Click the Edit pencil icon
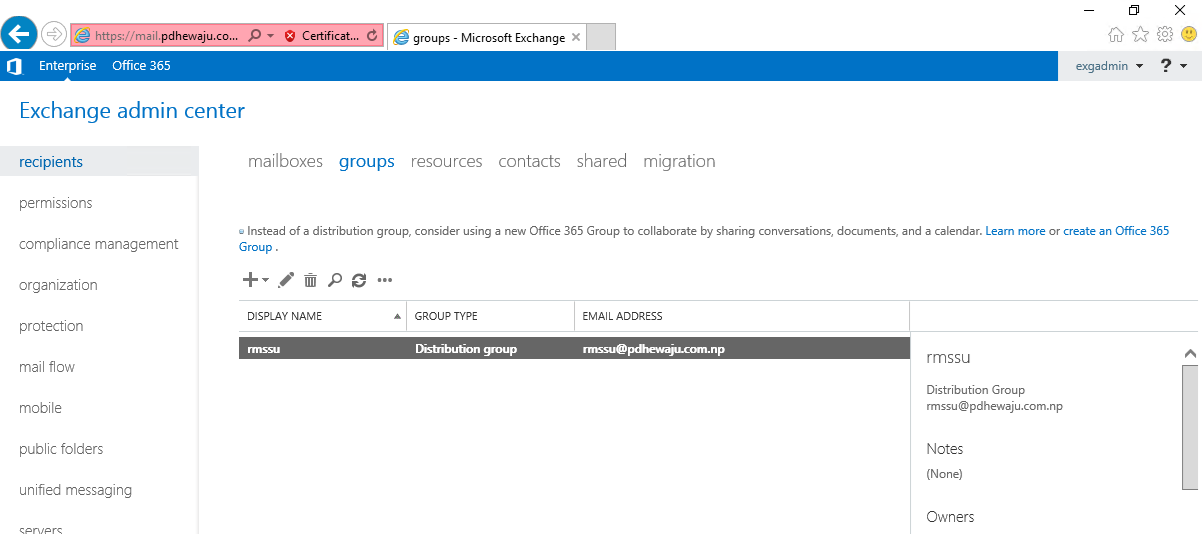Image resolution: width=1202 pixels, height=534 pixels. [286, 280]
